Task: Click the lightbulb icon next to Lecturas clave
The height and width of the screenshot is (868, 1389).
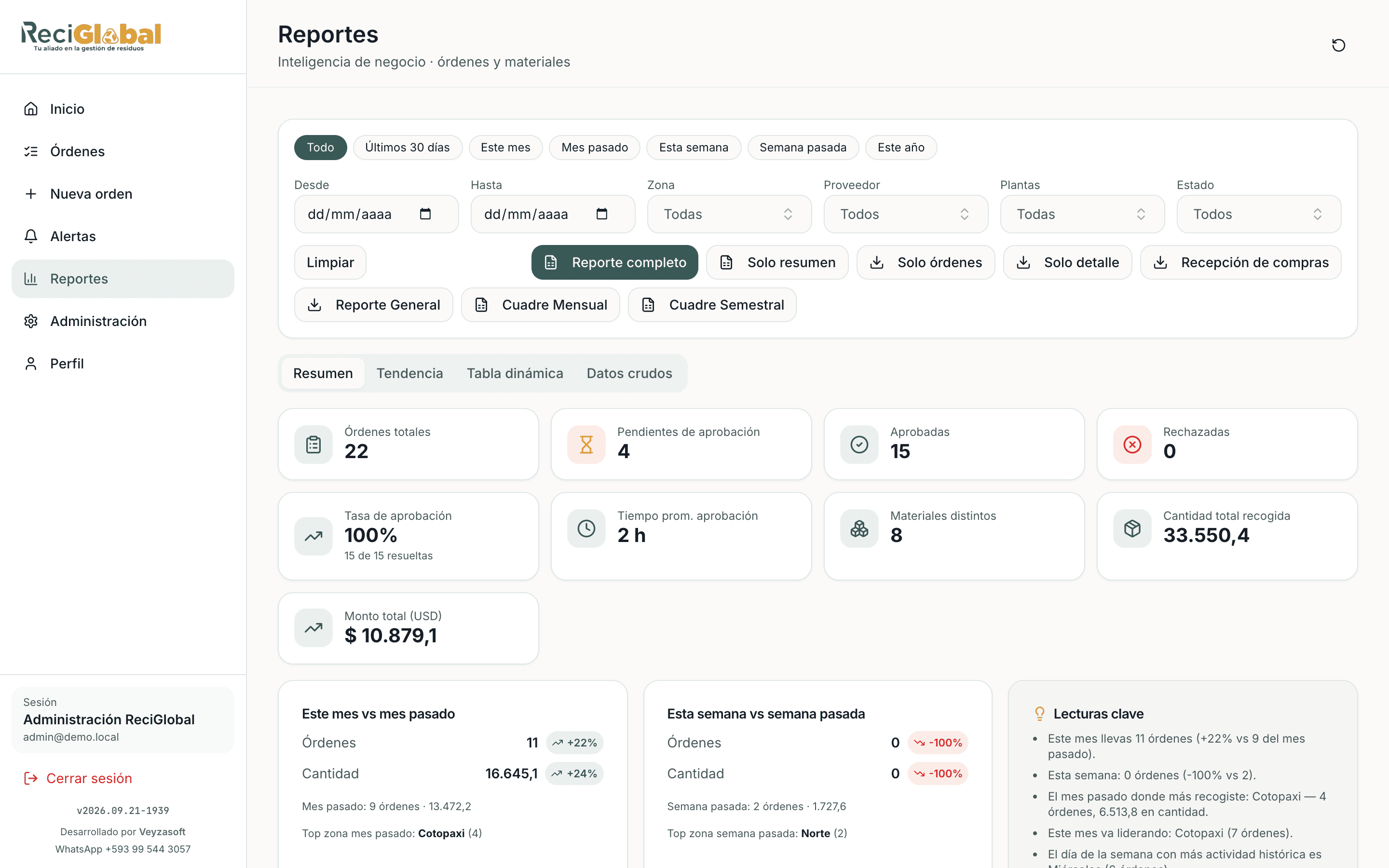Action: click(x=1039, y=714)
